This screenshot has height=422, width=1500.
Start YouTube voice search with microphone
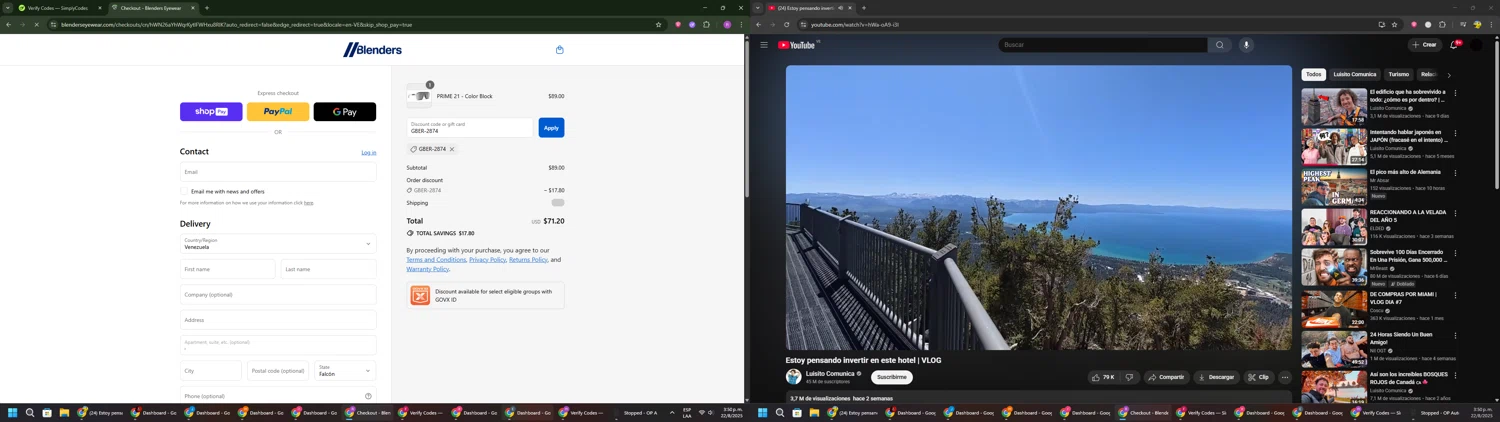(1246, 45)
